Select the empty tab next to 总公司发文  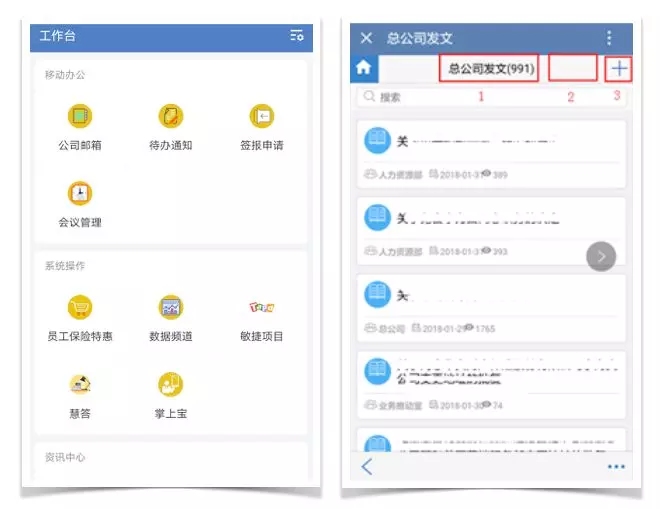pos(572,68)
